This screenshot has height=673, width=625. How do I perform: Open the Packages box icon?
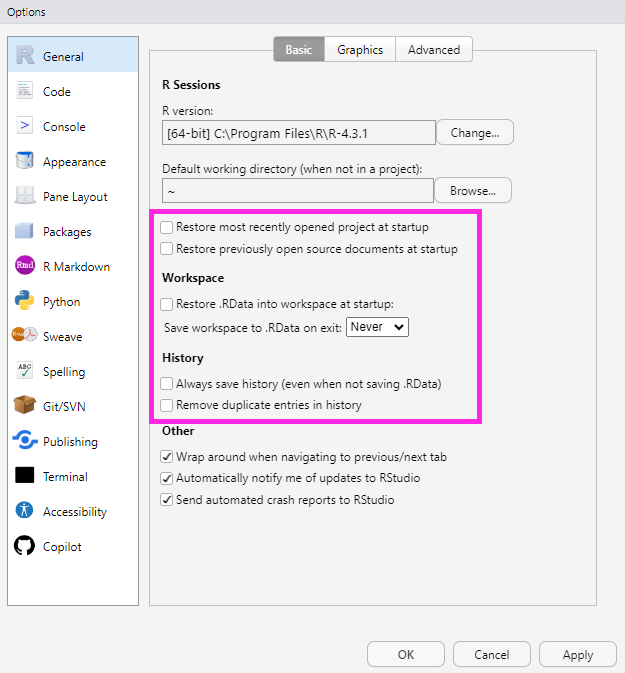pyautogui.click(x=24, y=230)
